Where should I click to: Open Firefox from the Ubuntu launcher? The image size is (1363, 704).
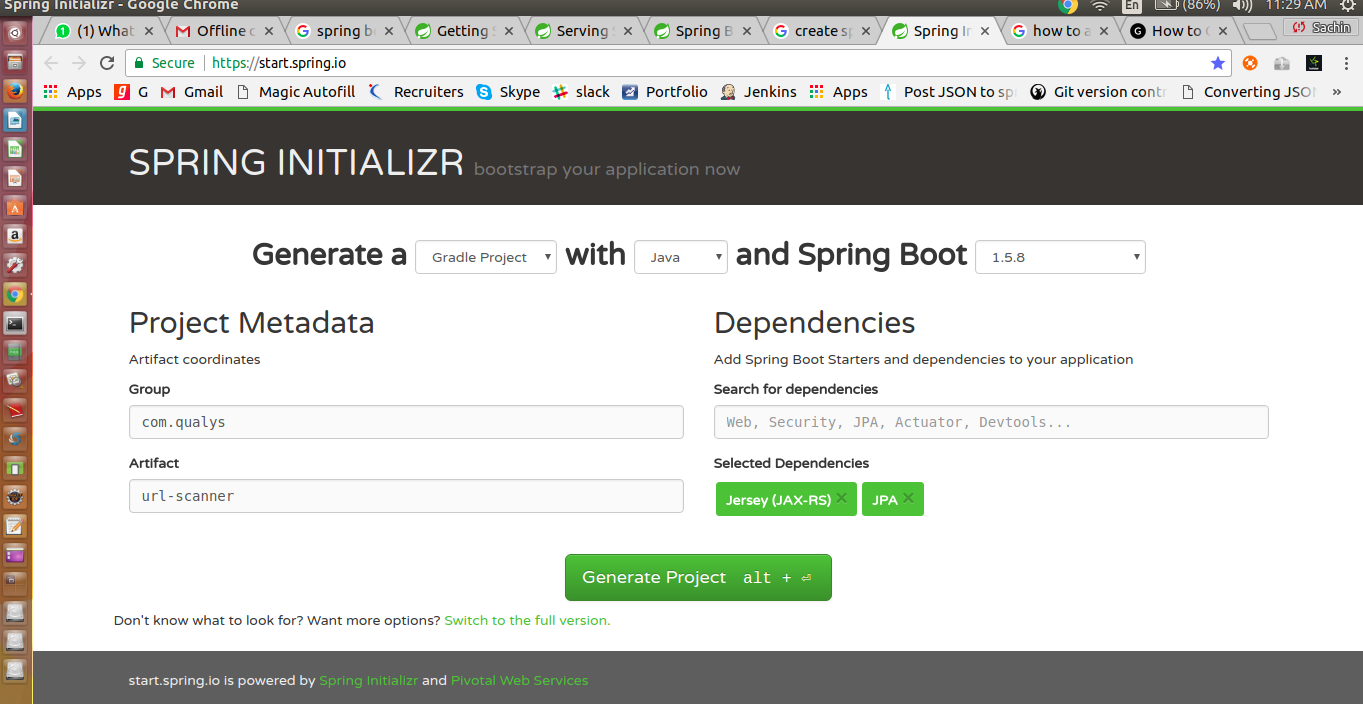pyautogui.click(x=15, y=91)
